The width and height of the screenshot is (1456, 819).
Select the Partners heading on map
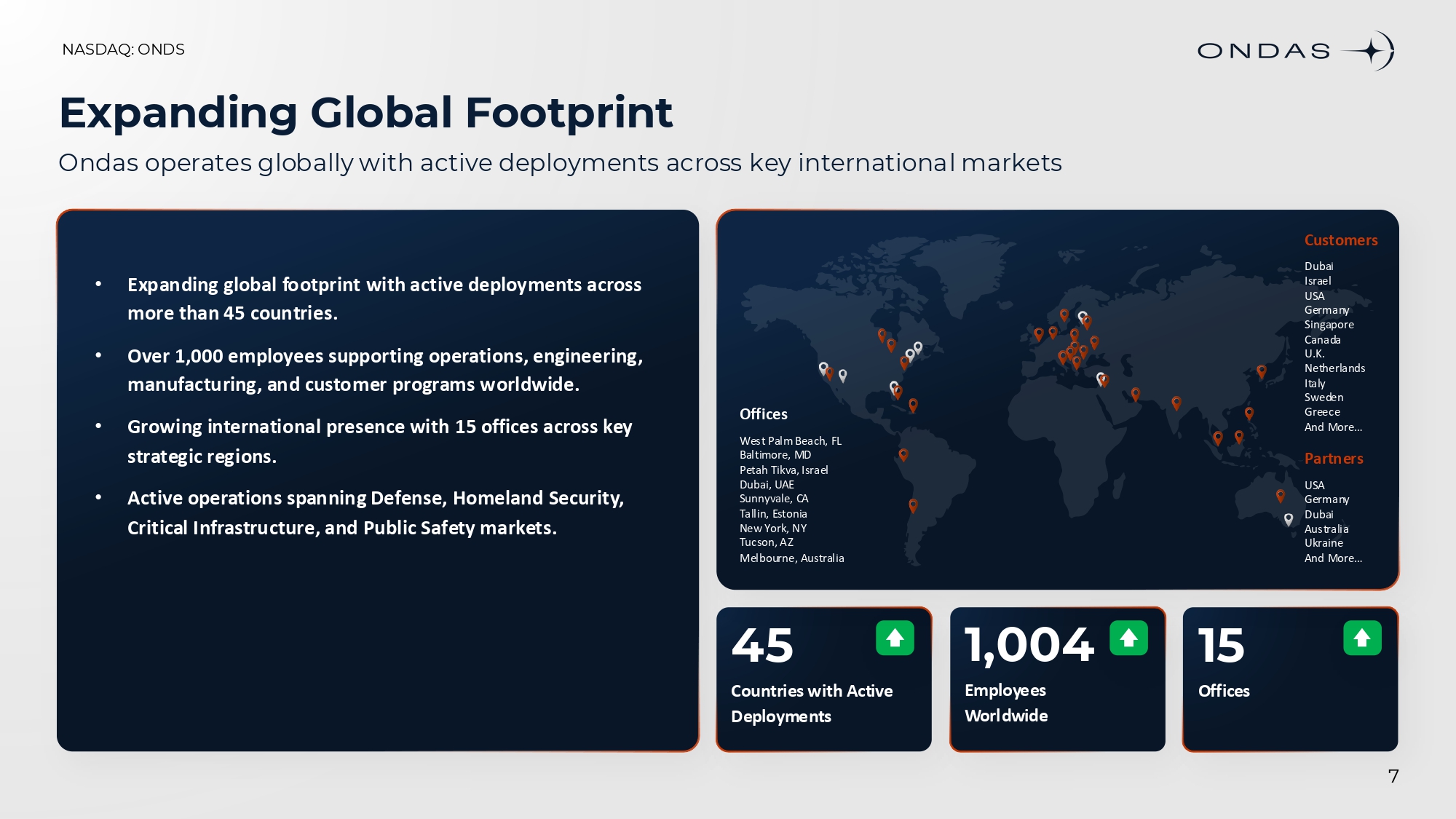click(x=1334, y=459)
